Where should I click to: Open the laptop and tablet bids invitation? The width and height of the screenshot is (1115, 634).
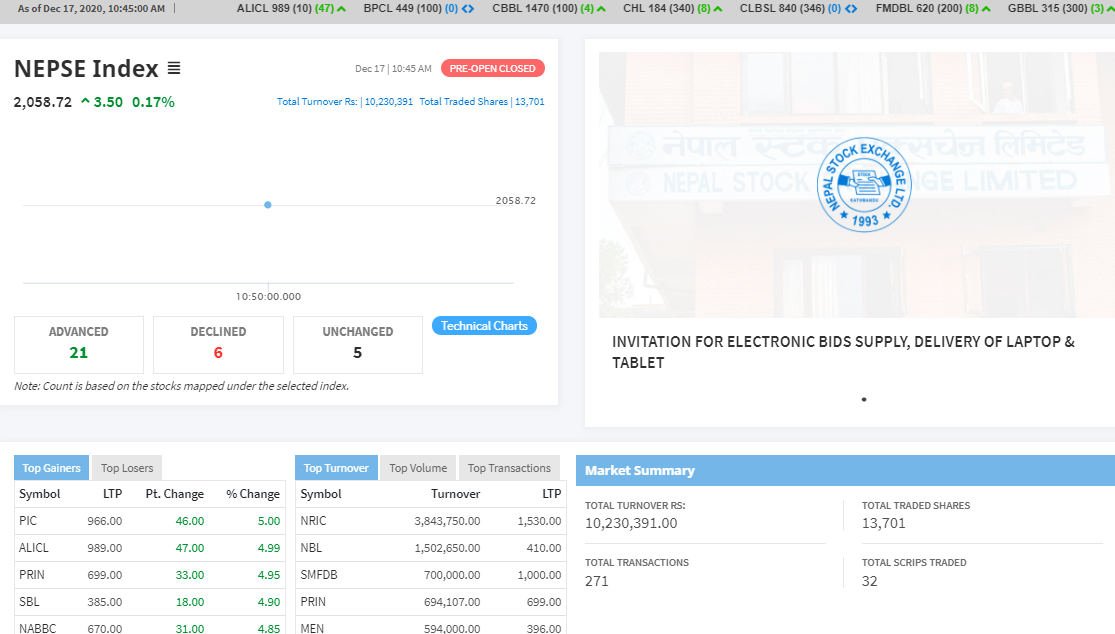click(843, 352)
